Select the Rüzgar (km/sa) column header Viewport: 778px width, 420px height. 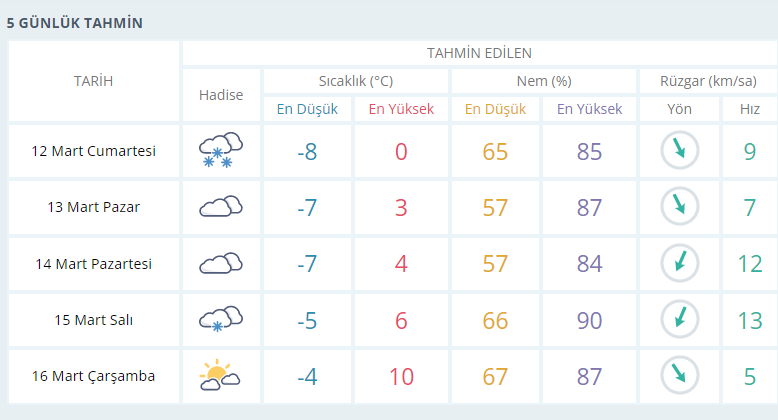[x=708, y=81]
